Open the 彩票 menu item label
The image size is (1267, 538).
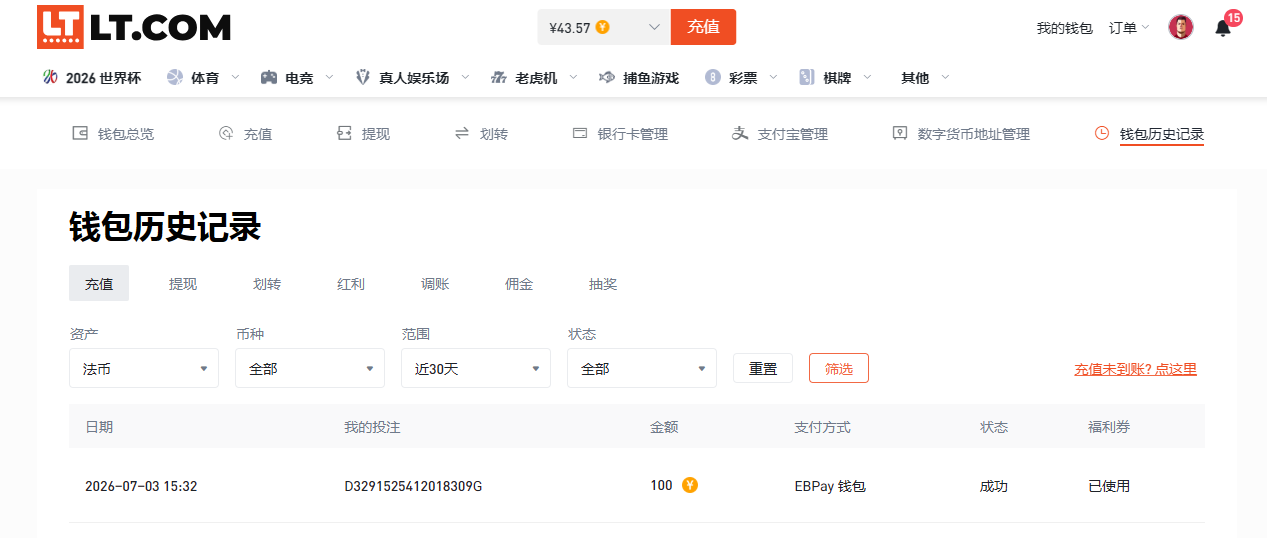(x=743, y=77)
